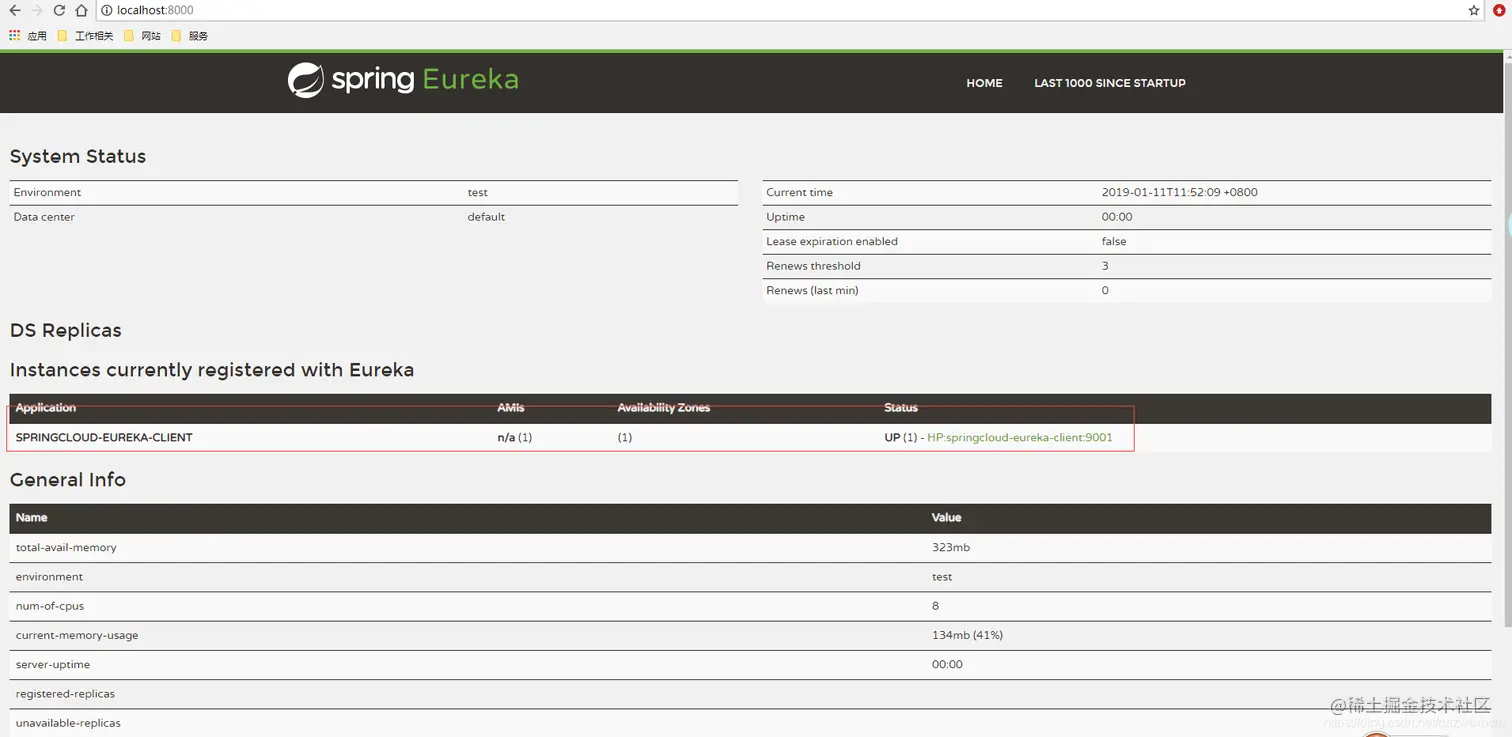Go to the browser home icon
Image resolution: width=1512 pixels, height=737 pixels.
(82, 10)
